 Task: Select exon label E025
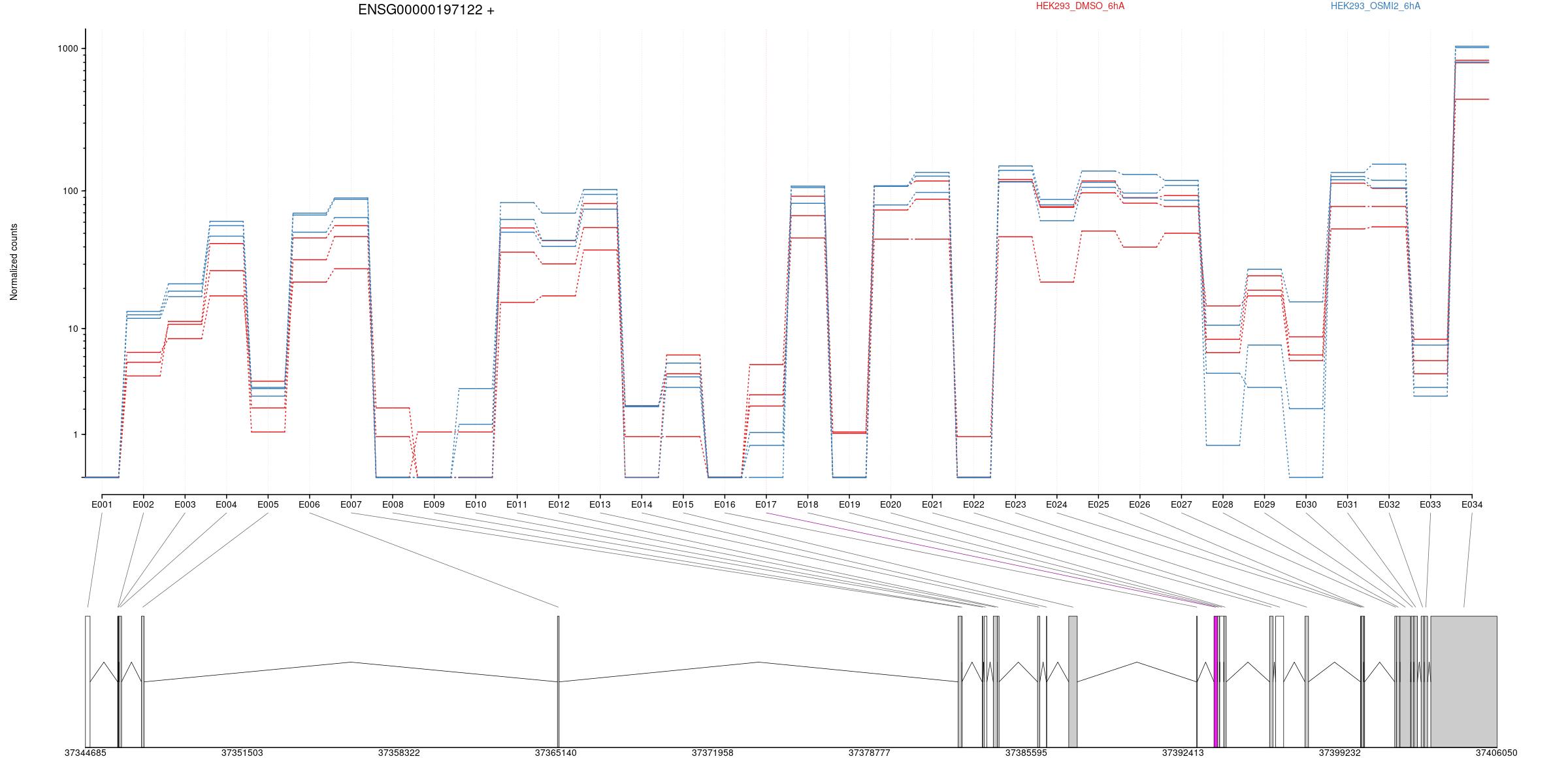pos(1098,504)
